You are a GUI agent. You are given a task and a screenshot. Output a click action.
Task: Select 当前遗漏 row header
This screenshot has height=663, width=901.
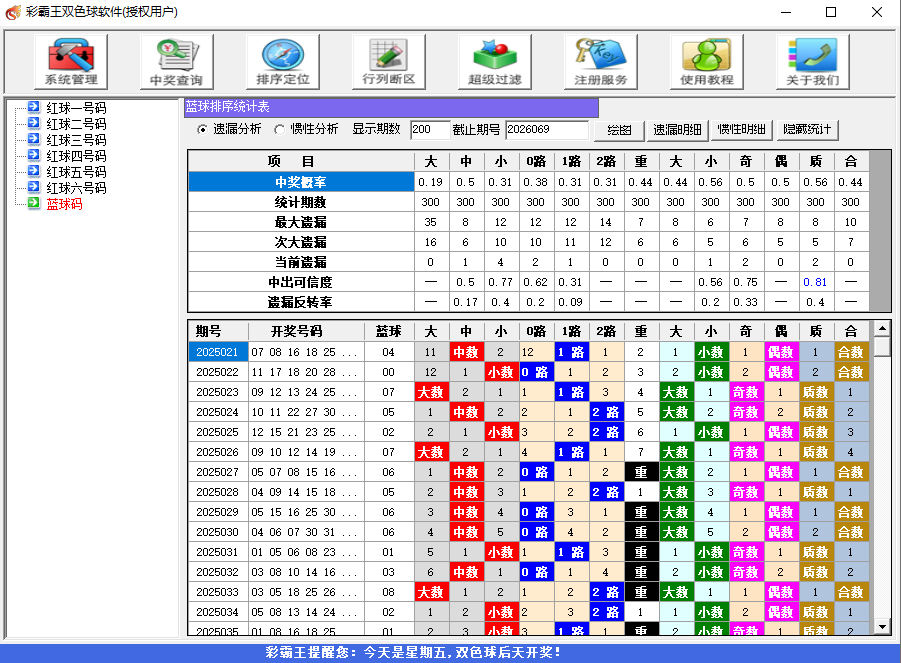coord(301,262)
